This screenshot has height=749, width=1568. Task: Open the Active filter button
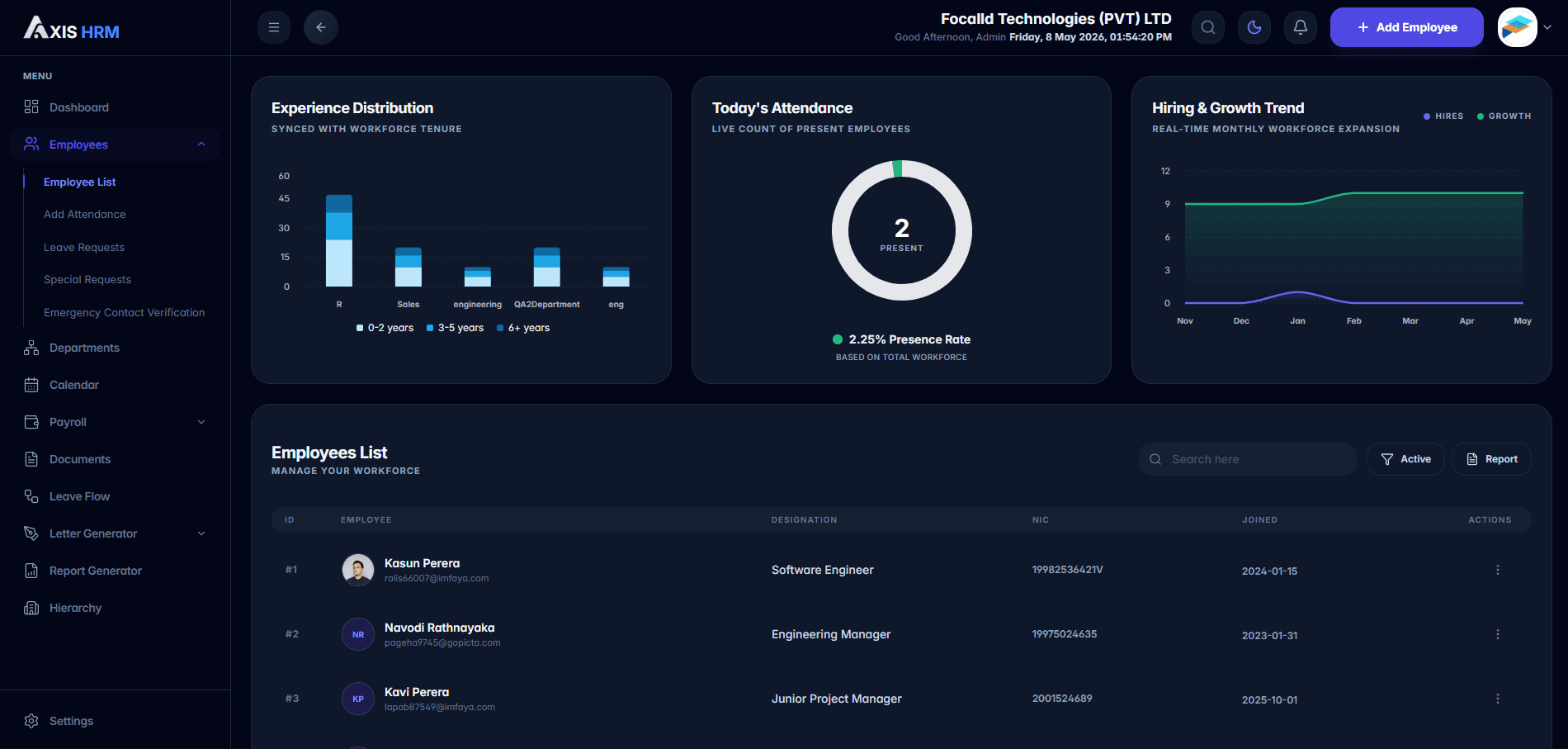pyautogui.click(x=1405, y=459)
